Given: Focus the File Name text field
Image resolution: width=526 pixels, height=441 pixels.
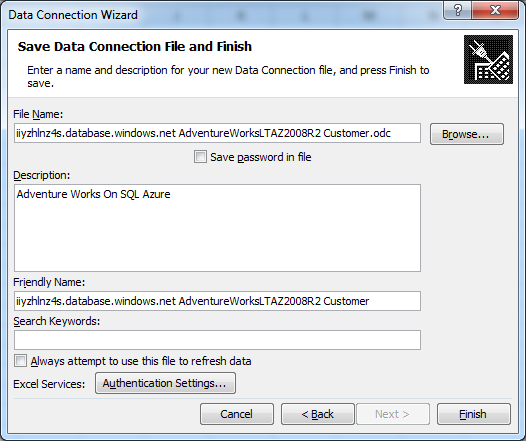Looking at the screenshot, I should (217, 133).
